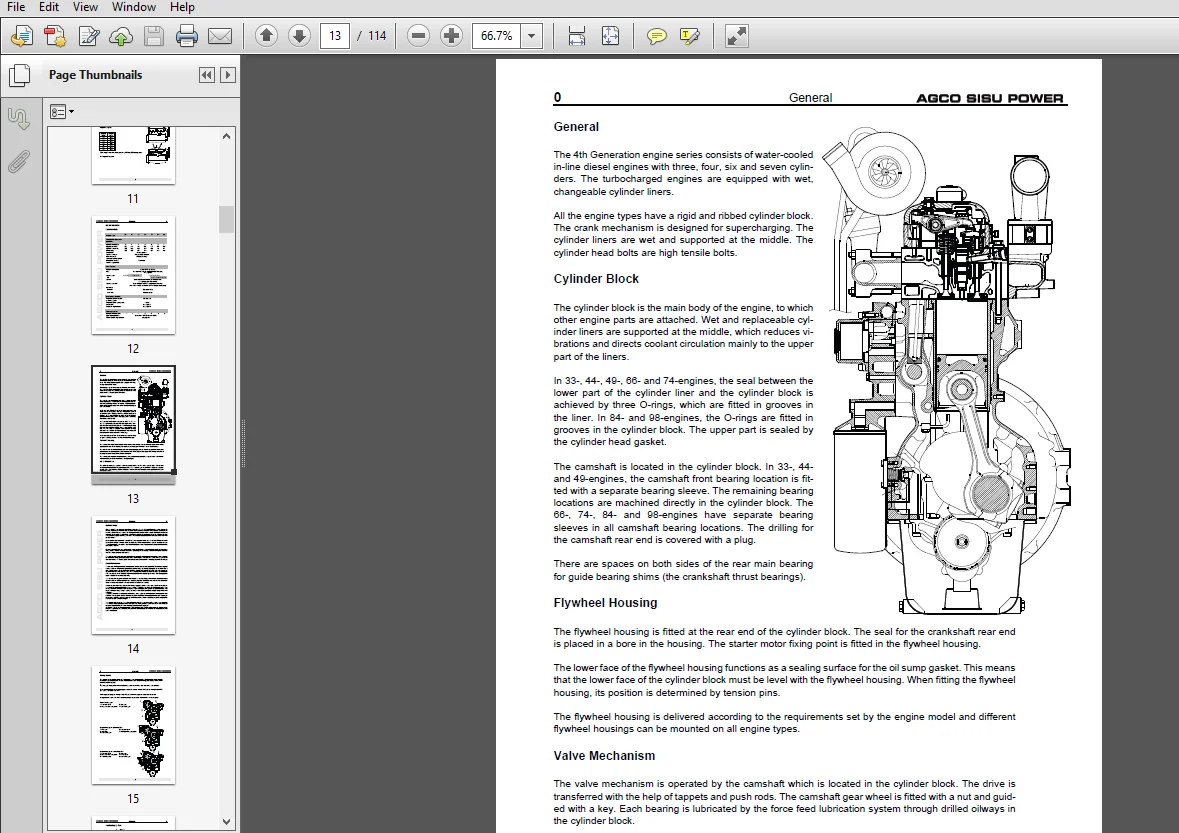The image size is (1179, 833).
Task: Click the Email envelope icon
Action: 220,35
